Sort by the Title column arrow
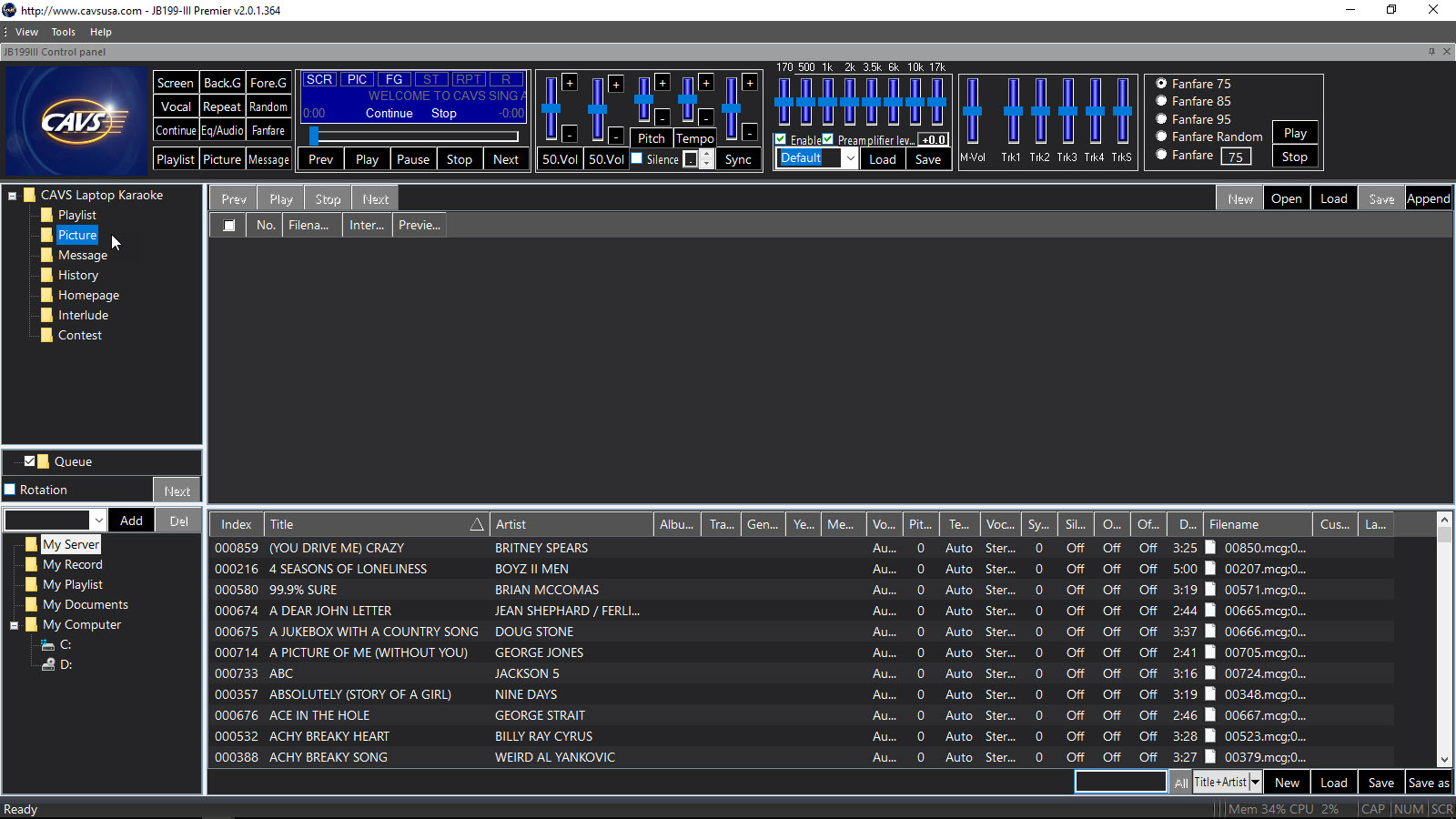This screenshot has height=819, width=1456. [477, 524]
